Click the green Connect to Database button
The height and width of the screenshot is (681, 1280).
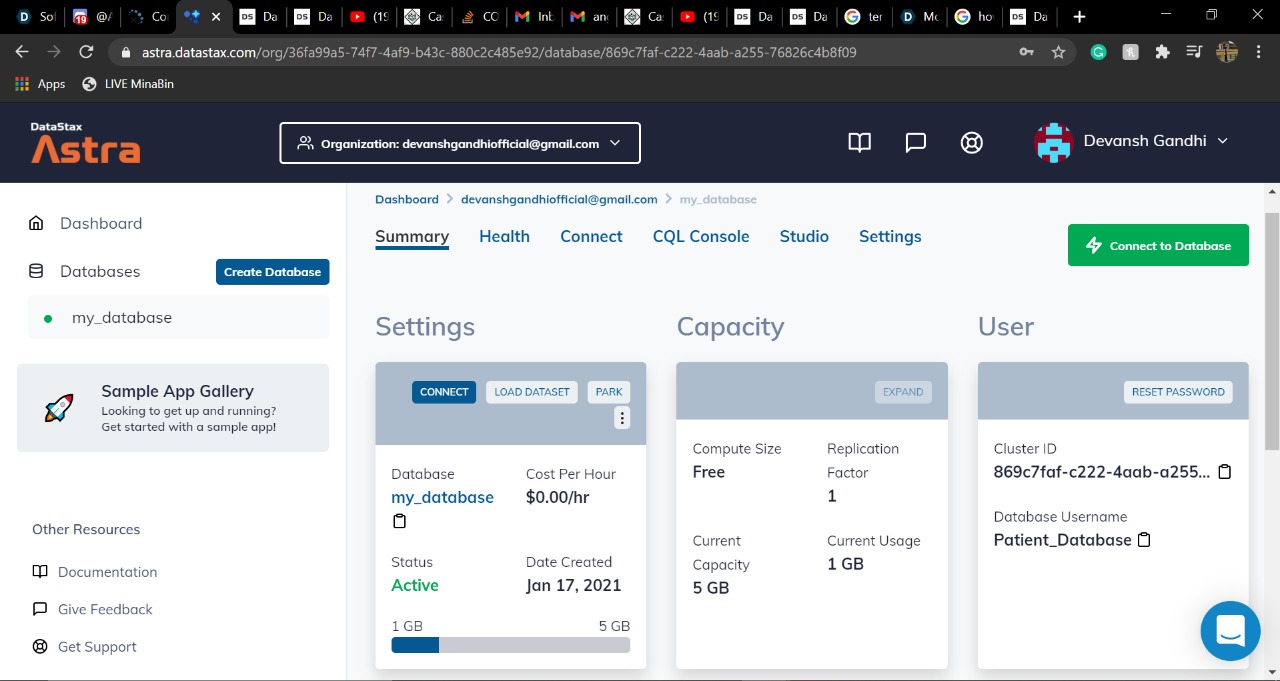[x=1158, y=245]
